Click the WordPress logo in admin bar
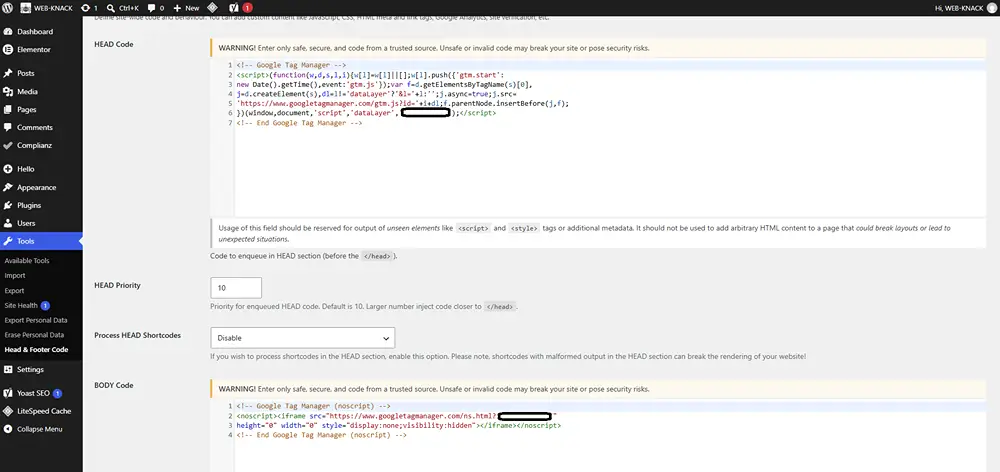Image resolution: width=1000 pixels, height=472 pixels. (x=8, y=8)
